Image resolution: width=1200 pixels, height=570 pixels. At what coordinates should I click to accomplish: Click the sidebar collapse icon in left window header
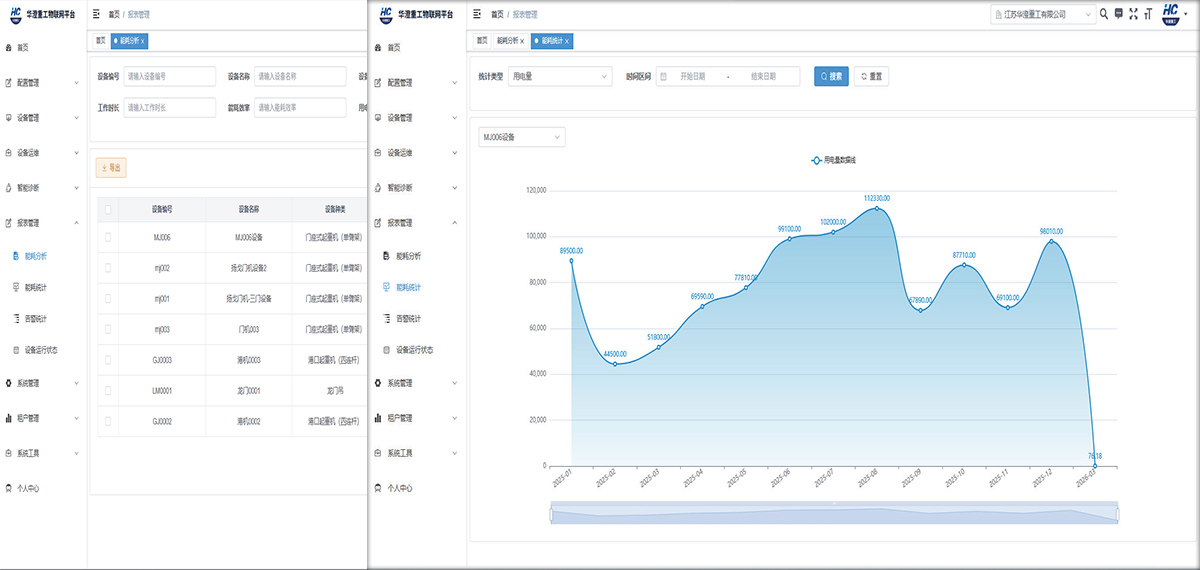click(95, 14)
